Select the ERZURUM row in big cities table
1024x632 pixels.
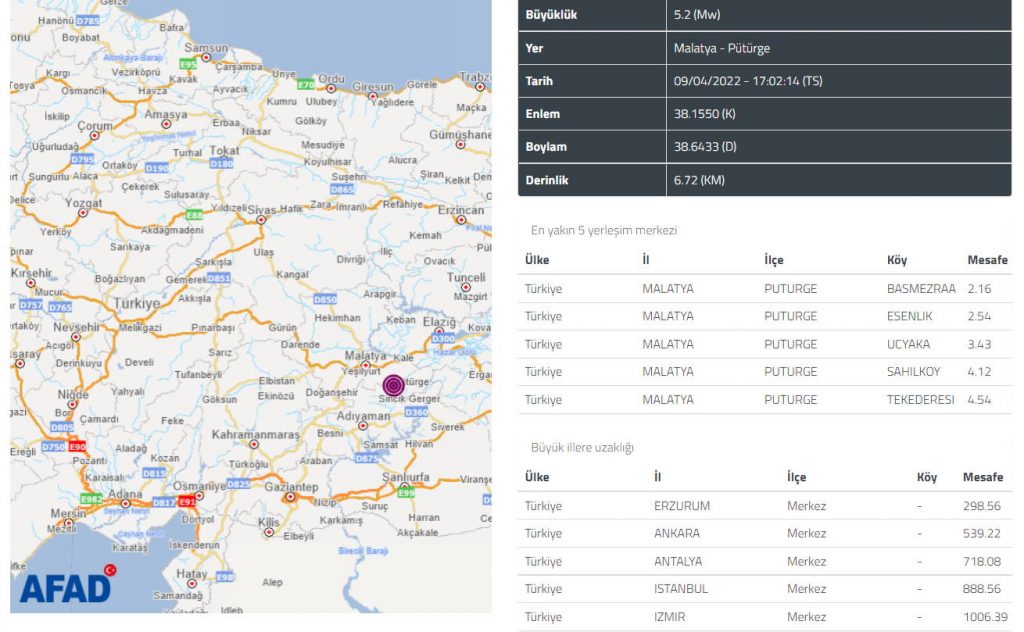[683, 506]
